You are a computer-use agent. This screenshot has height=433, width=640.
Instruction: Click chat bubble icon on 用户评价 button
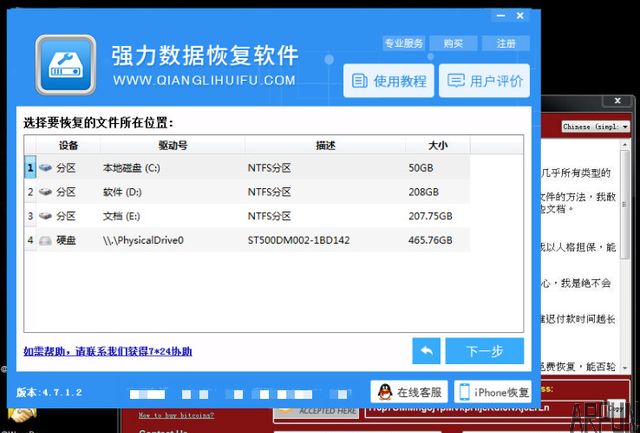456,80
